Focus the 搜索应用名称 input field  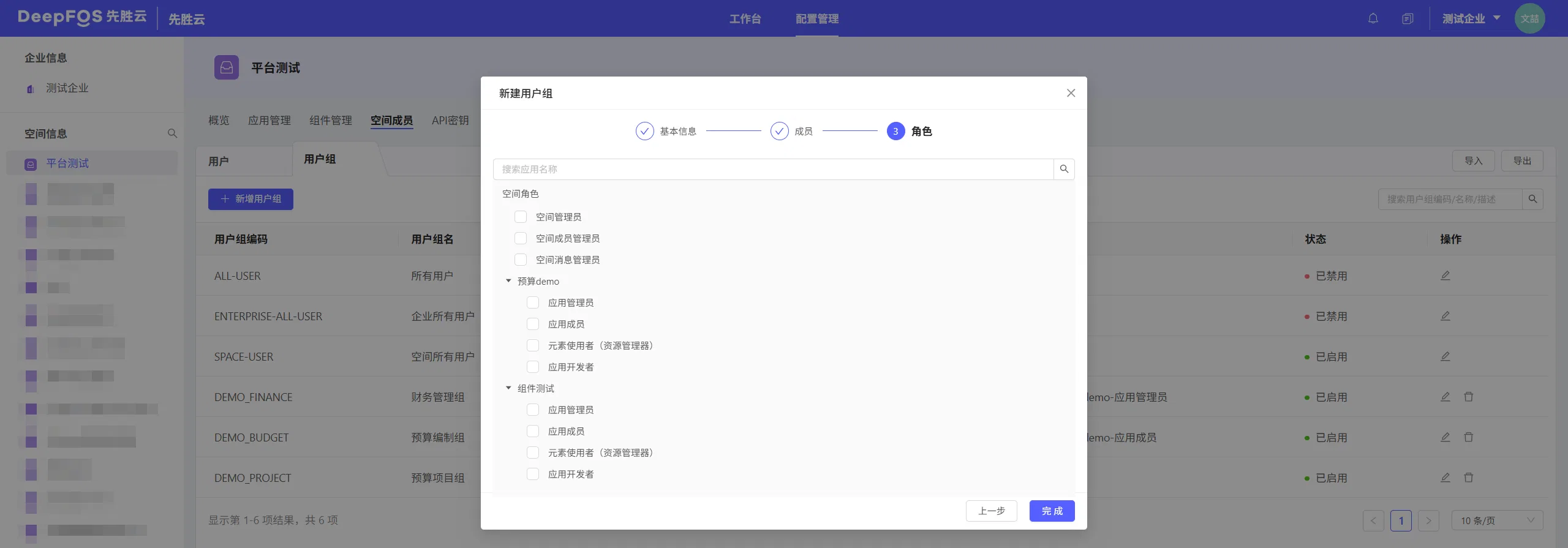(773, 169)
